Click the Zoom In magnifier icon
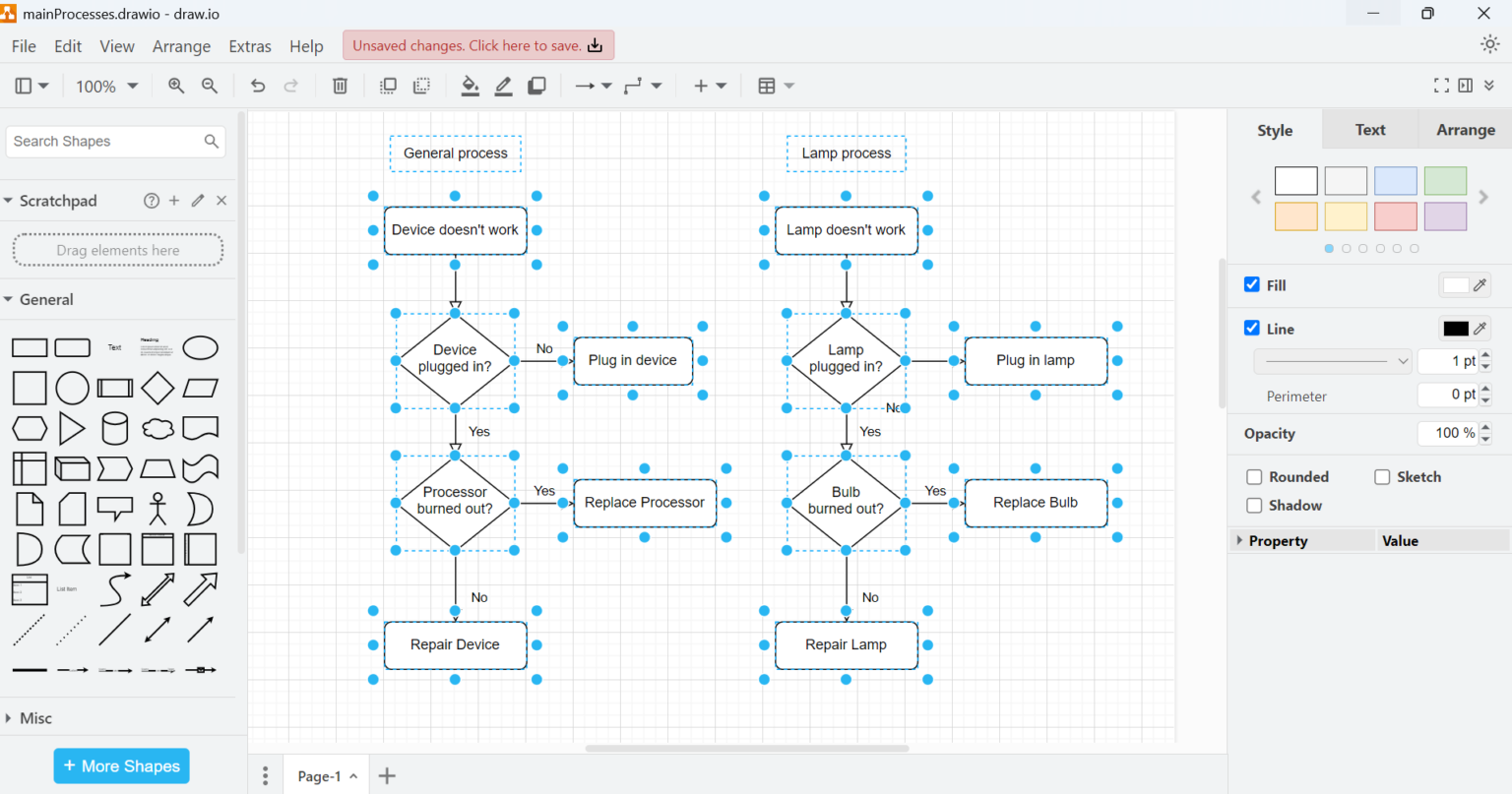 pyautogui.click(x=176, y=86)
